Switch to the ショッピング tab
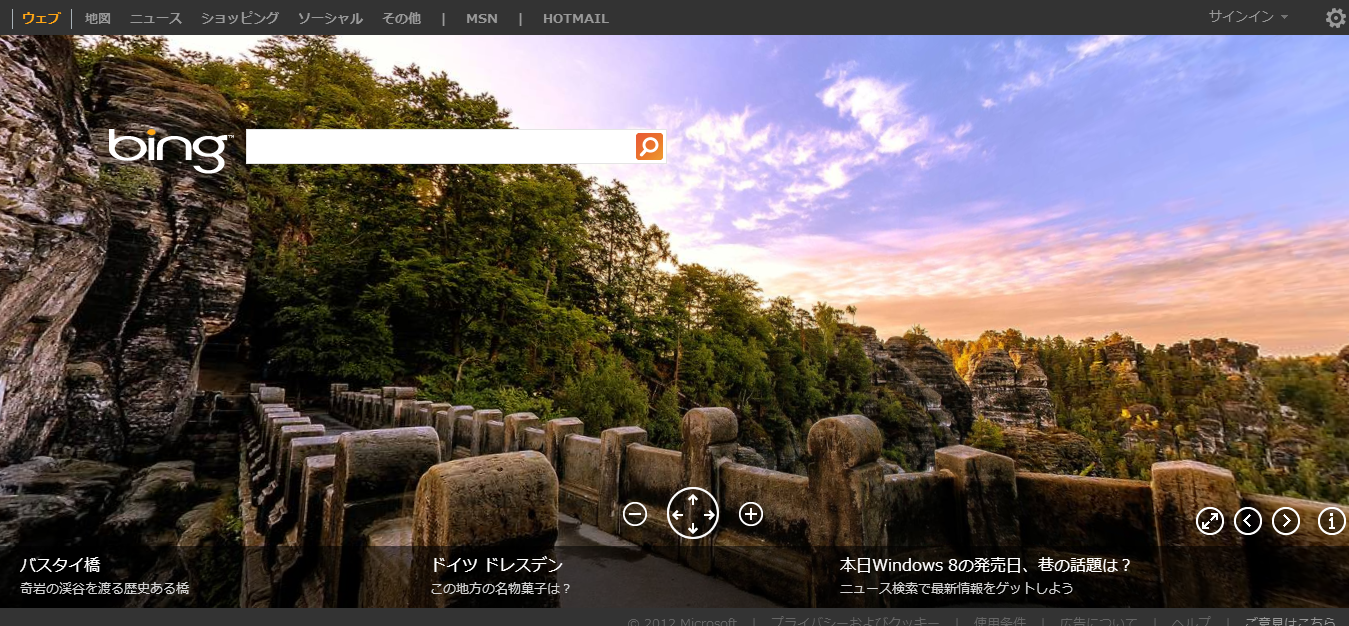 click(x=240, y=18)
